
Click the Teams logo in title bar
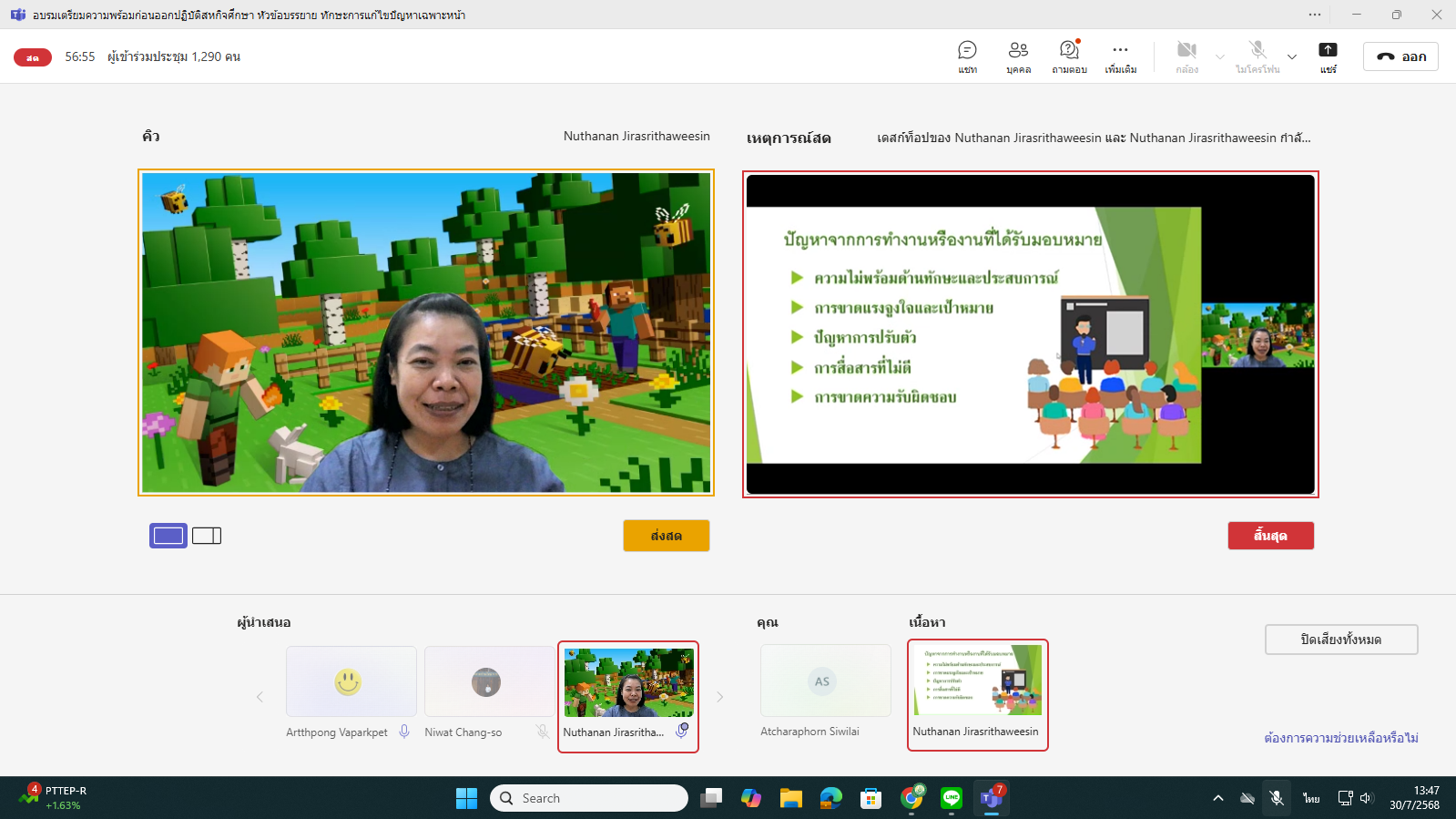click(x=17, y=15)
